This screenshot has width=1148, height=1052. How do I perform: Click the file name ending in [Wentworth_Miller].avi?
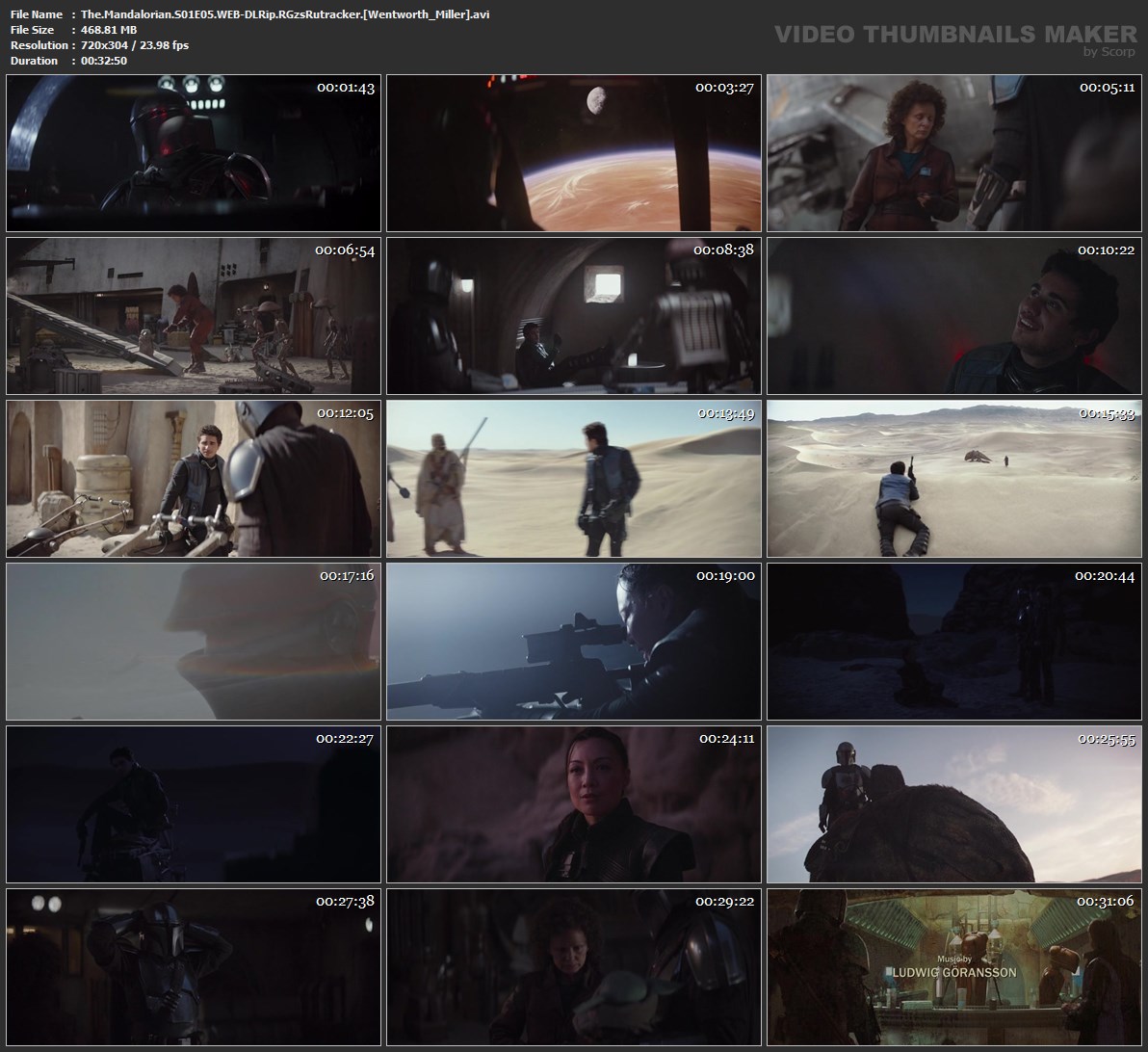click(285, 14)
